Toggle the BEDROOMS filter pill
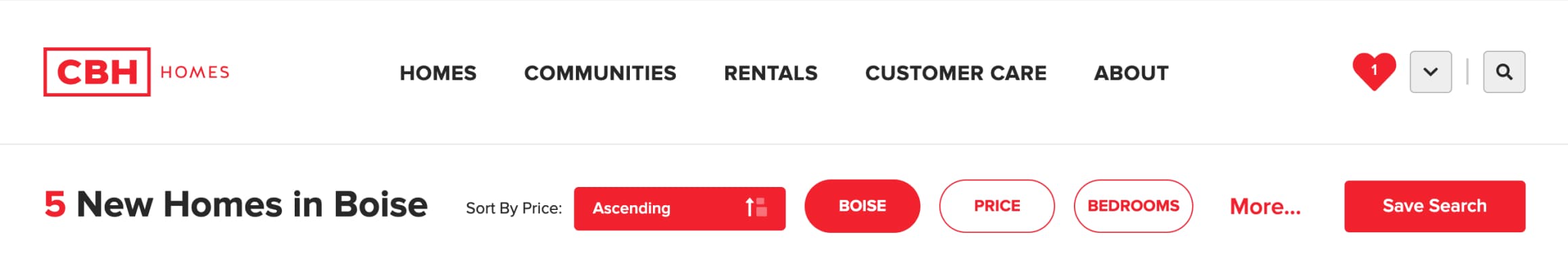This screenshot has height=266, width=1568. click(1133, 206)
